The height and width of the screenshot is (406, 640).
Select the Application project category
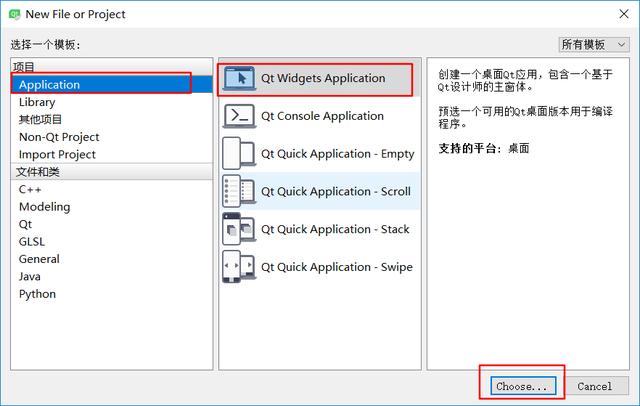[x=112, y=84]
